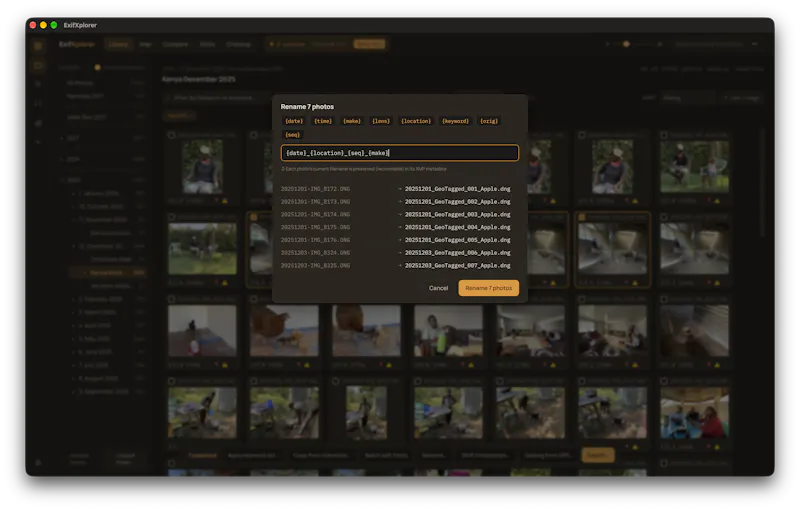The height and width of the screenshot is (510, 800).
Task: Select original name 20251201-IMG_8172.DNG
Action: 315,189
